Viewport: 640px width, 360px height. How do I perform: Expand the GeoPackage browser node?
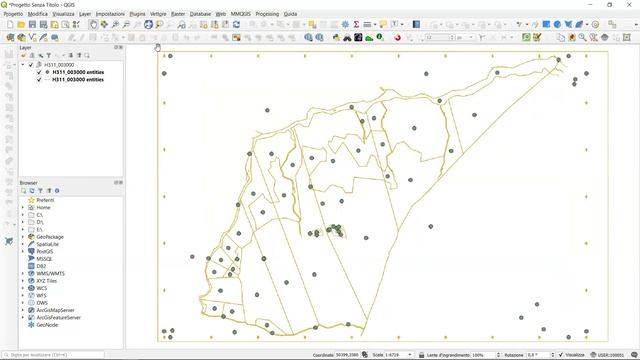[x=23, y=237]
